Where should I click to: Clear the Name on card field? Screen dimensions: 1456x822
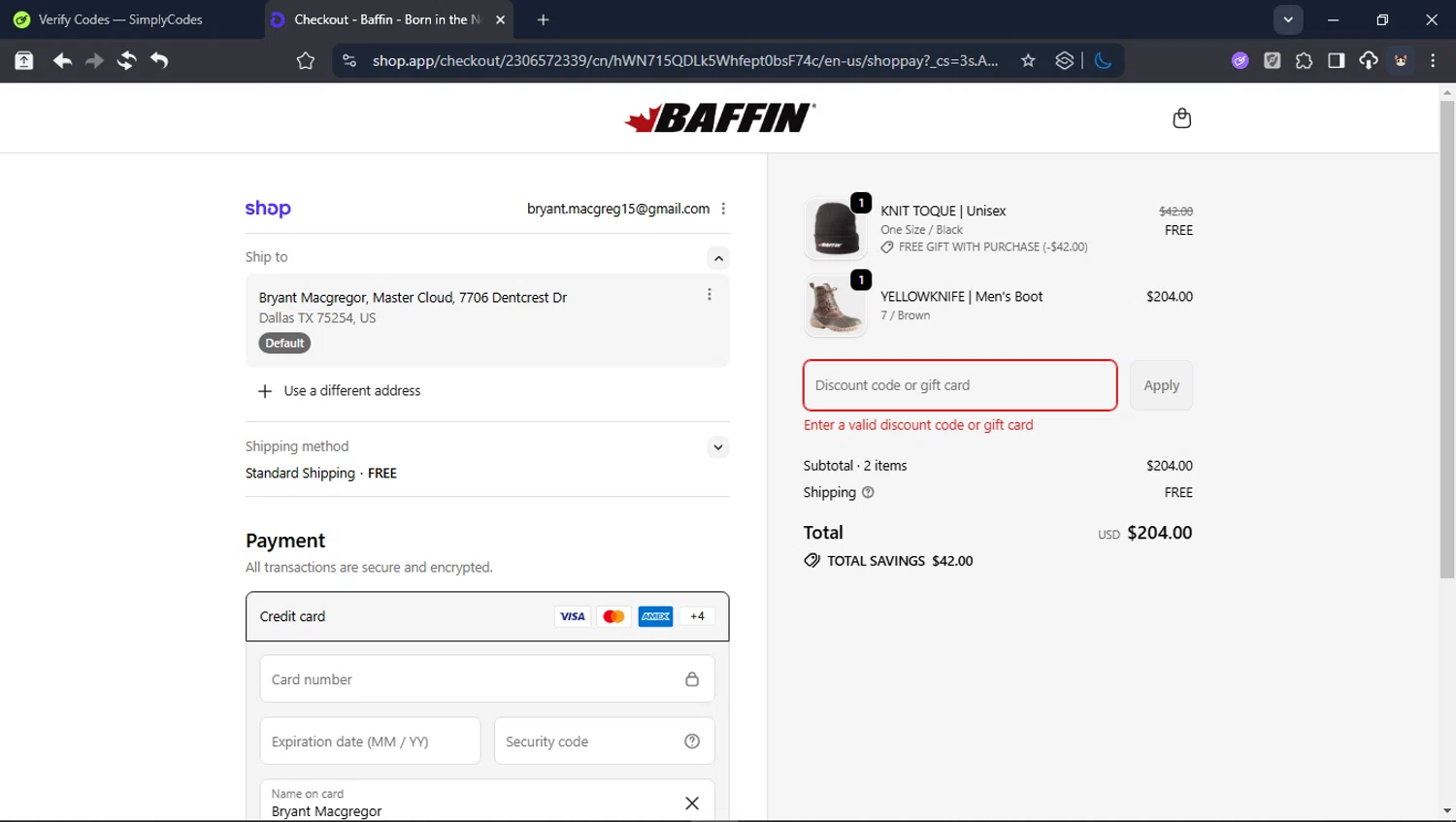coord(692,803)
